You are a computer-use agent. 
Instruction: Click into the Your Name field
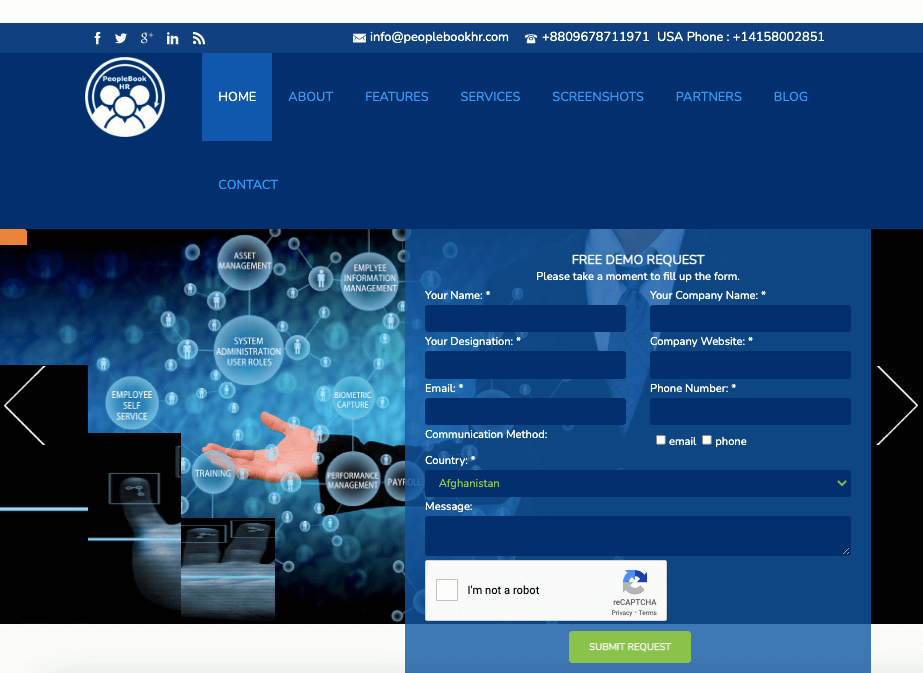click(x=525, y=319)
